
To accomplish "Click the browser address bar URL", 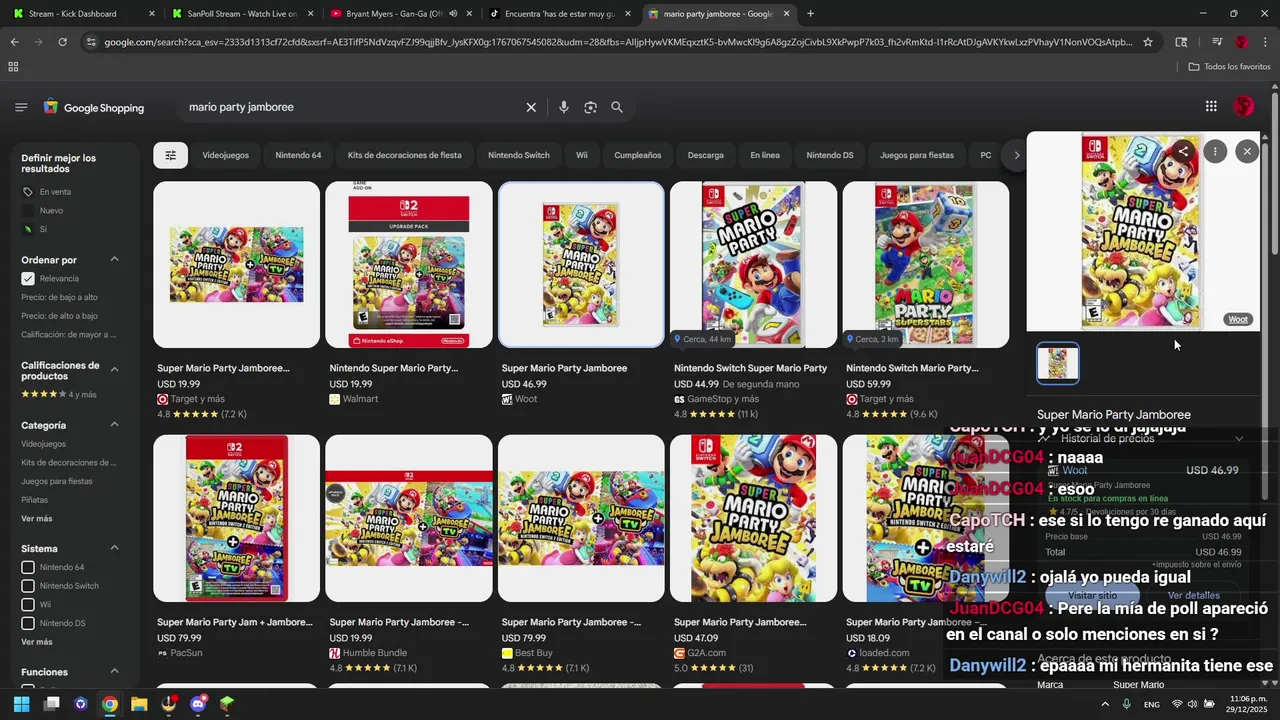I will tap(618, 42).
